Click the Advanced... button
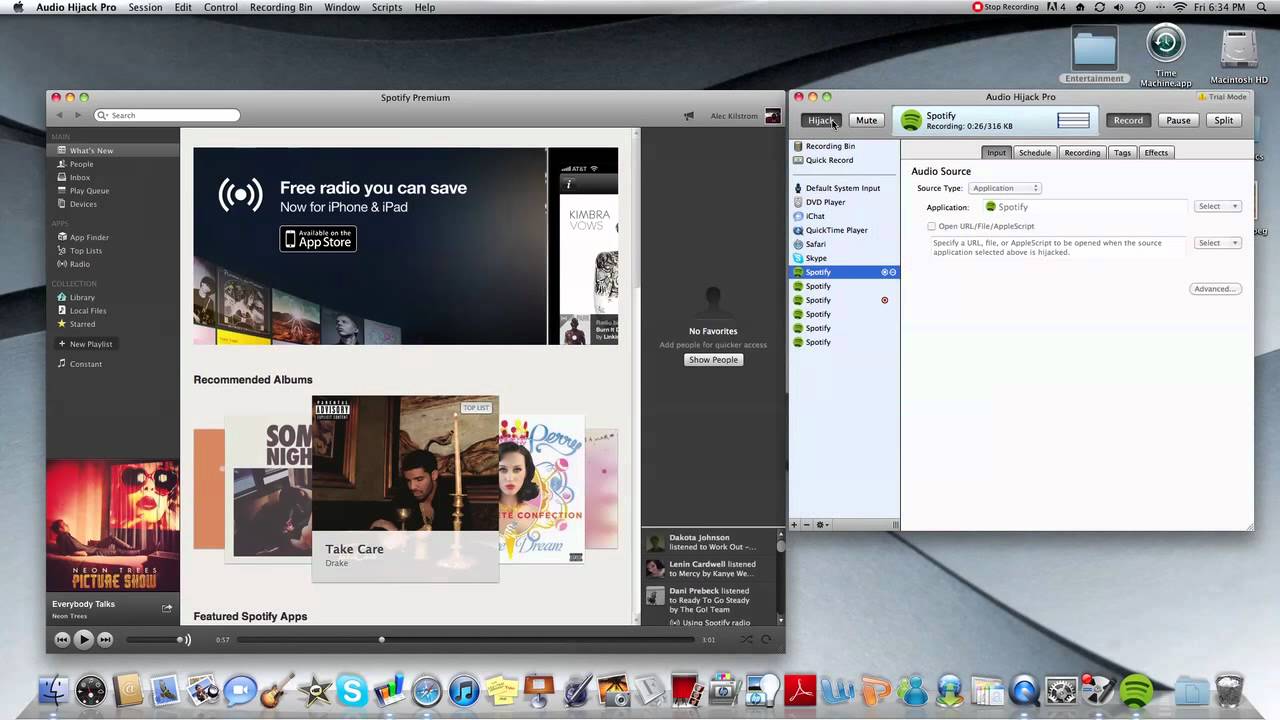1280x720 pixels. (1215, 289)
